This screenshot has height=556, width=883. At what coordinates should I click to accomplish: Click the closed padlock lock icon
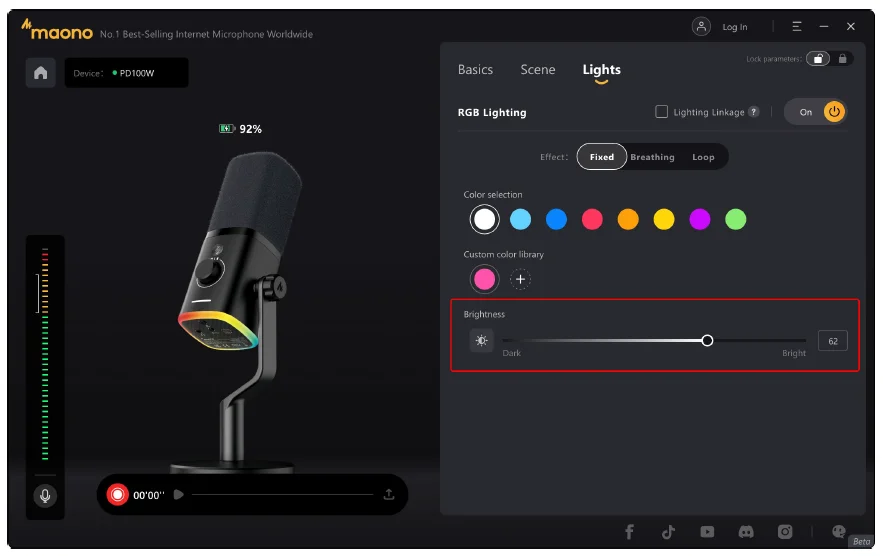(842, 59)
